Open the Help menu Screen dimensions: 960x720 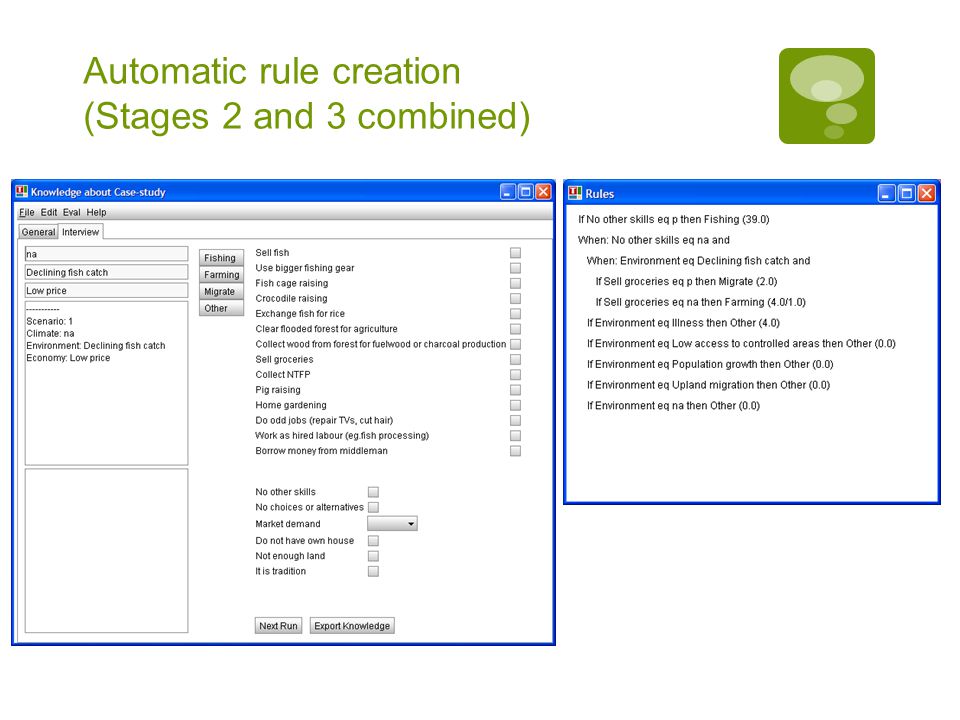[96, 212]
